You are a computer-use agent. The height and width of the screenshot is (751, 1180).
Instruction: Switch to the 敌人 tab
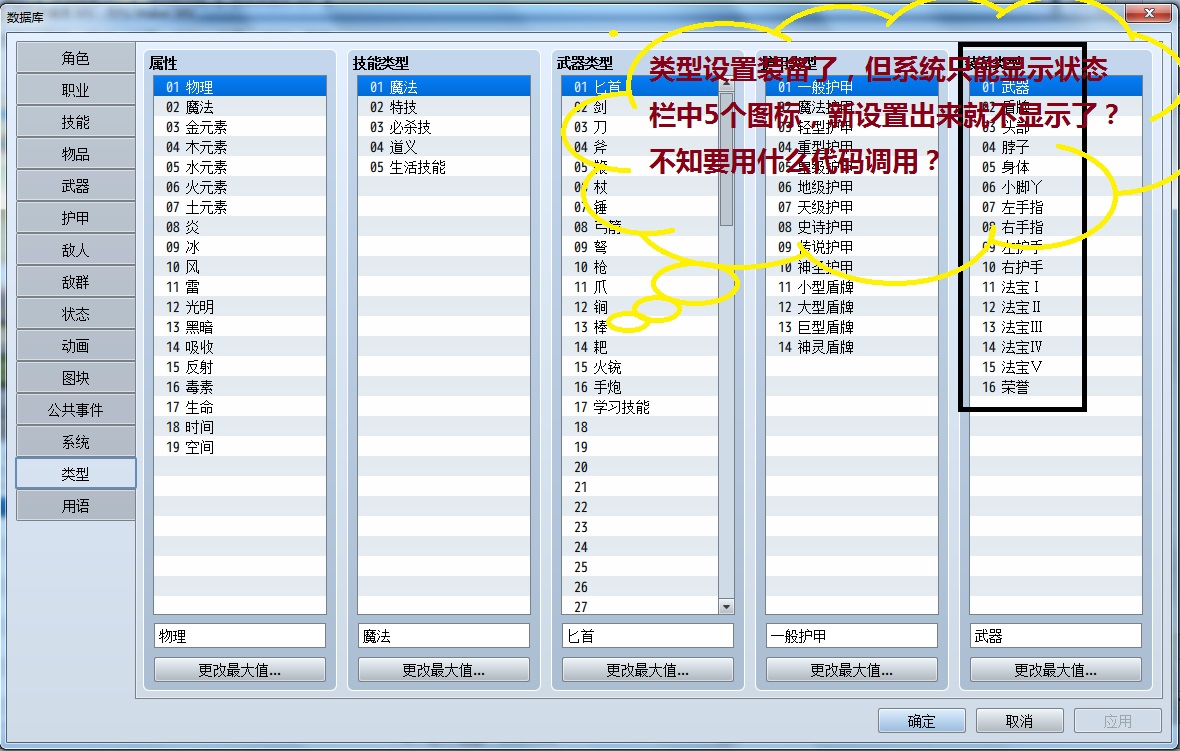[75, 250]
